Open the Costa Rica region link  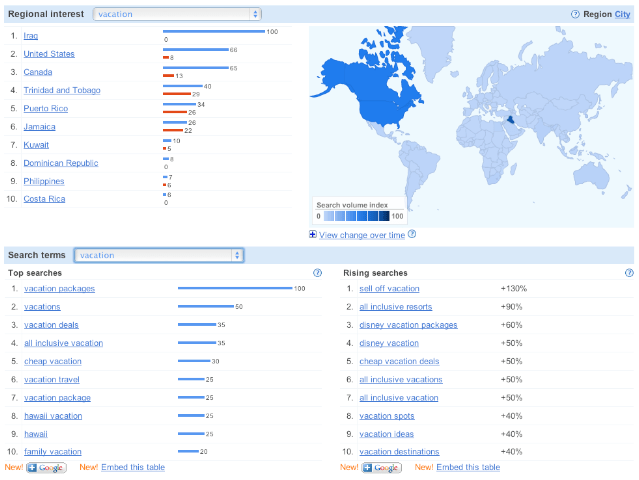(44, 199)
